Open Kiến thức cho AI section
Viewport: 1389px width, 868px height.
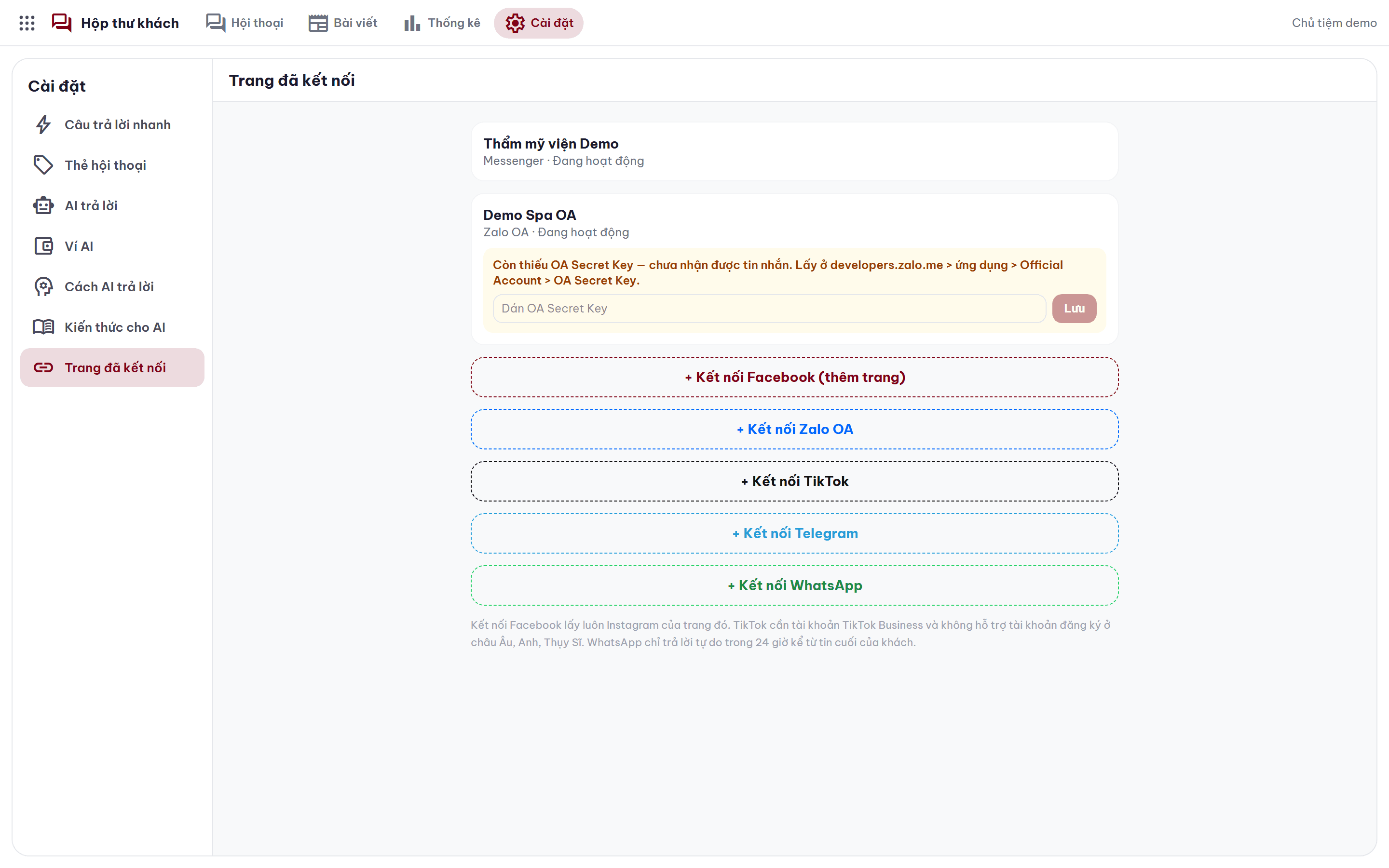[x=112, y=327]
